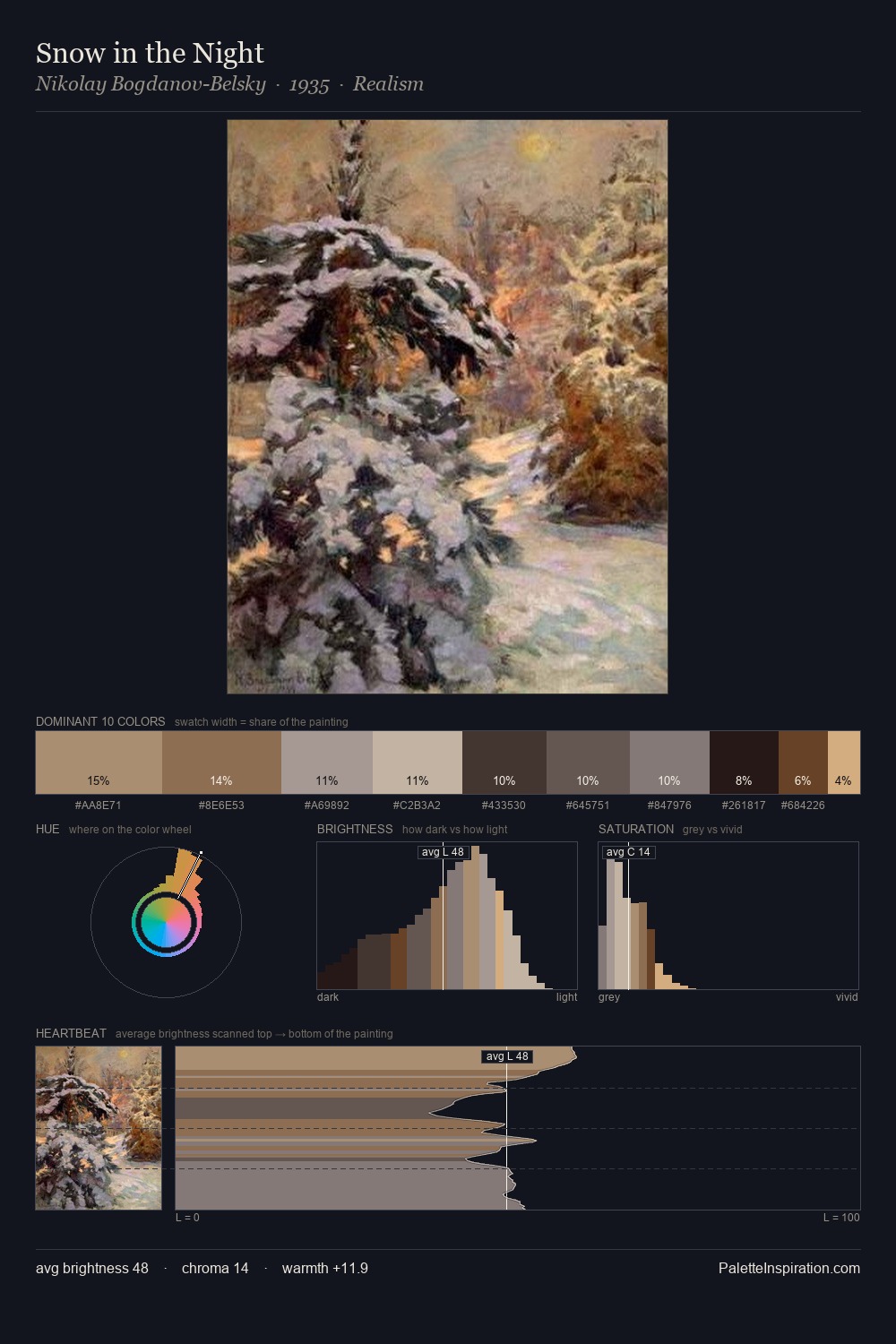Select the #C2B3A2 swatch

(418, 762)
